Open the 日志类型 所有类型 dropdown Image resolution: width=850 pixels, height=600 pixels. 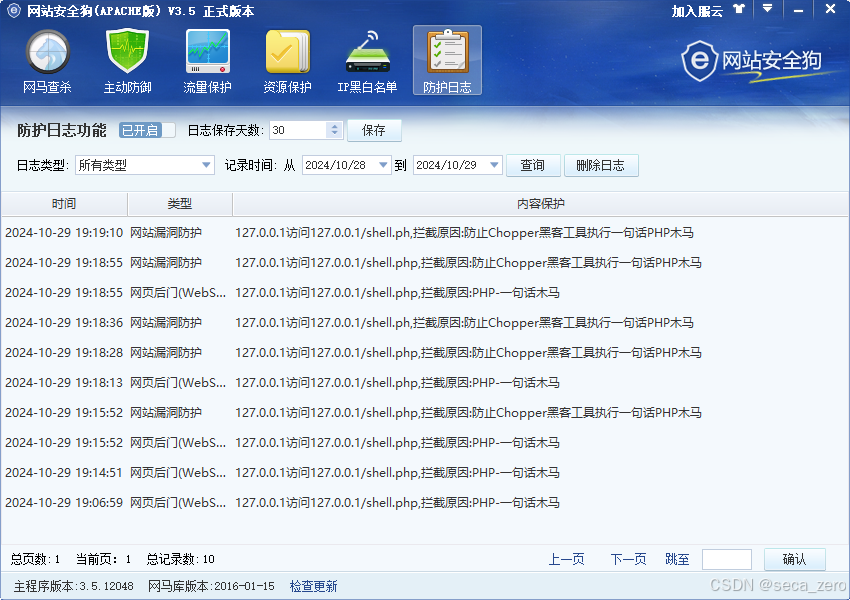point(145,165)
